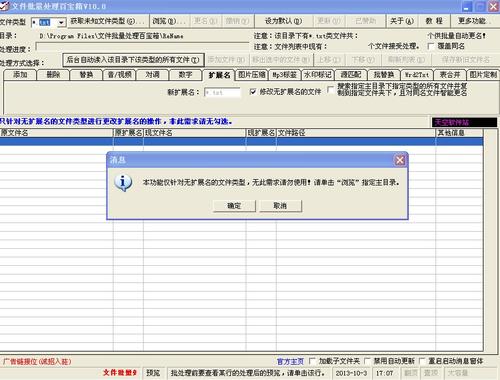Click the 现扩展名 column header
Viewport: 500px width, 380px height.
261,133
